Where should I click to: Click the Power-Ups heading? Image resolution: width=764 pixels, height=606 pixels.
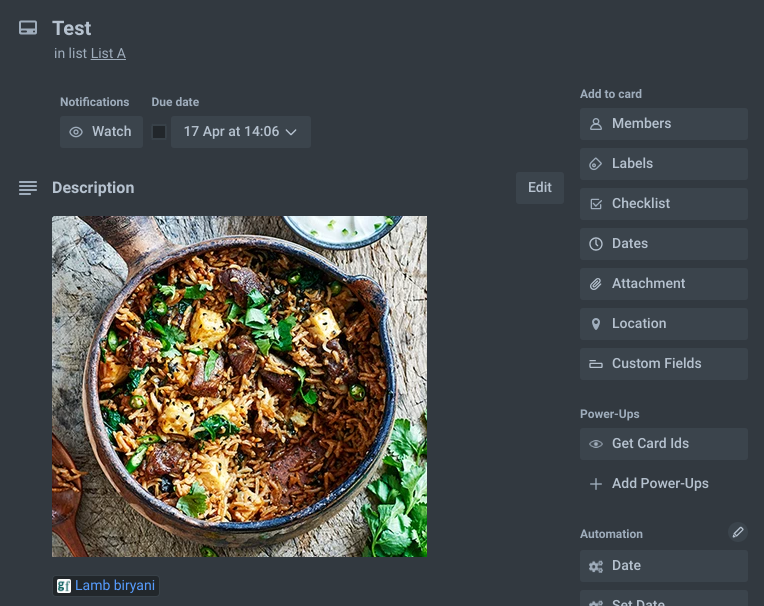[610, 414]
